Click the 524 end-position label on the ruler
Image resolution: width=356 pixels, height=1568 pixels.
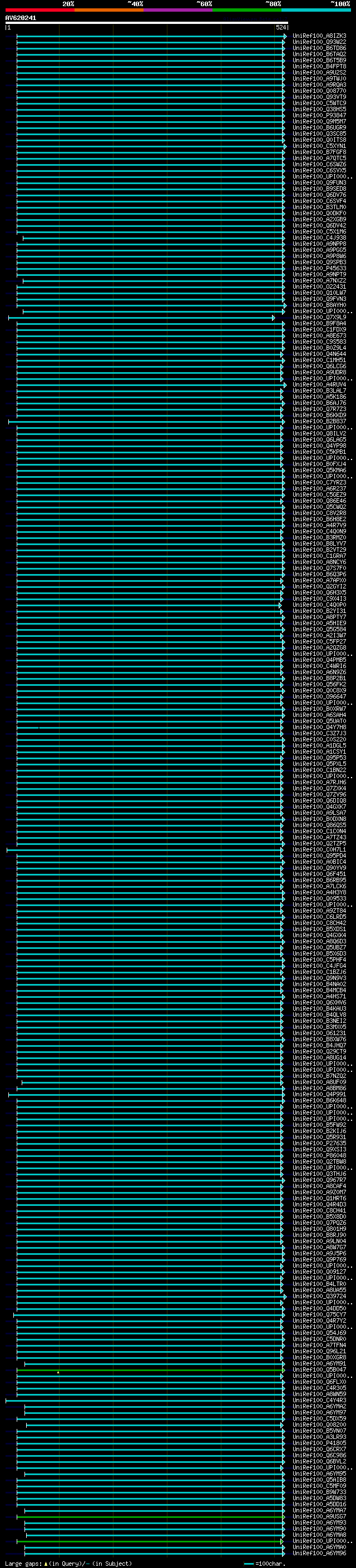click(280, 27)
